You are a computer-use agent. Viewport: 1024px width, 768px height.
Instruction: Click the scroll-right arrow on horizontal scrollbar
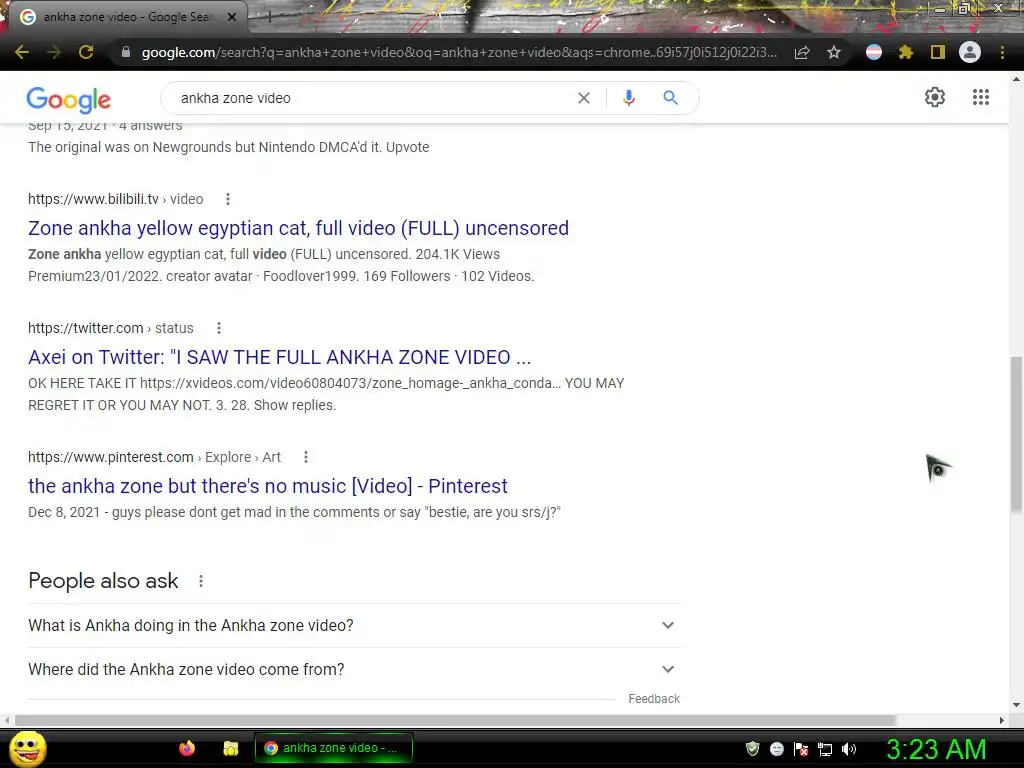pos(1002,720)
